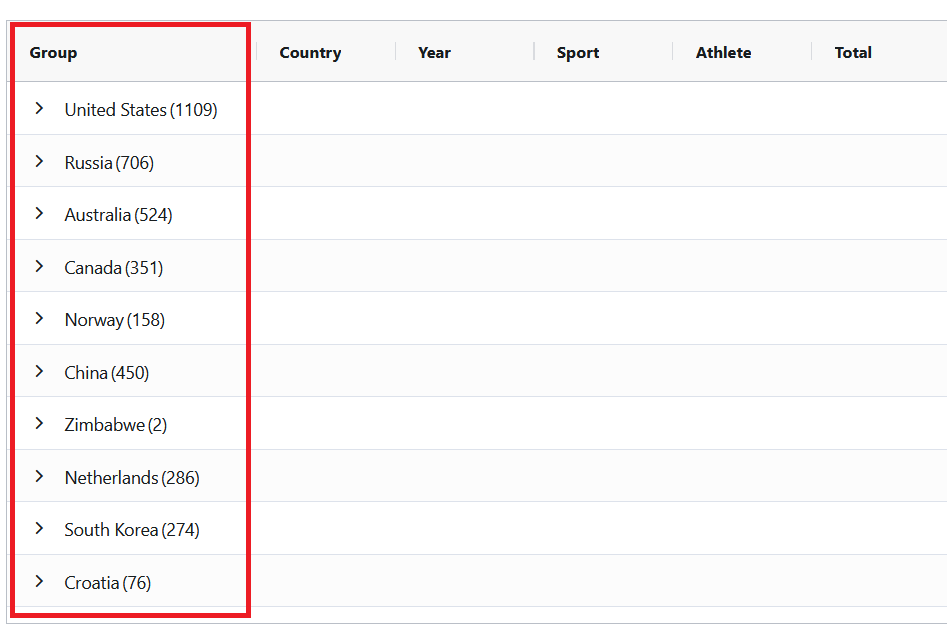Viewport: 947px width, 635px height.
Task: Select the 'Canada (351)' row text
Action: tap(114, 268)
